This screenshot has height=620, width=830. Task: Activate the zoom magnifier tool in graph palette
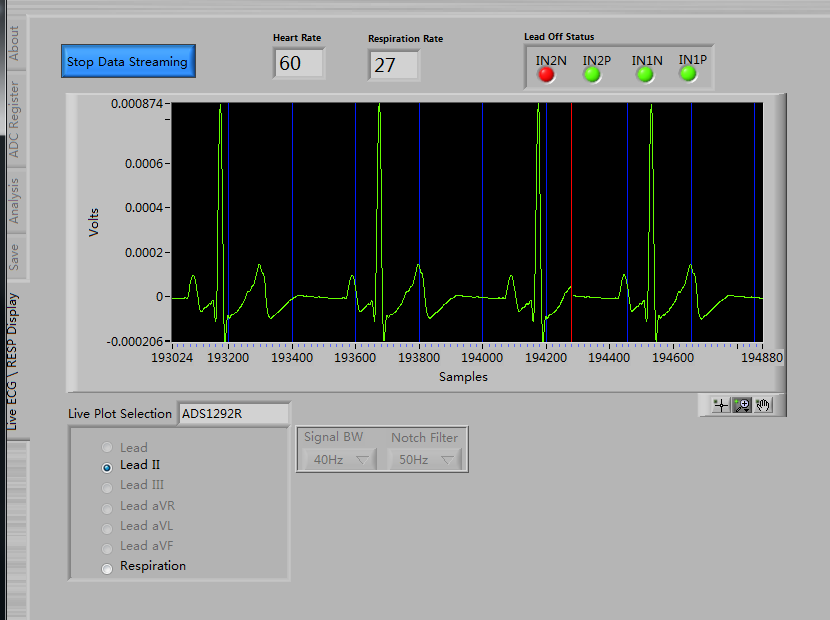[742, 406]
